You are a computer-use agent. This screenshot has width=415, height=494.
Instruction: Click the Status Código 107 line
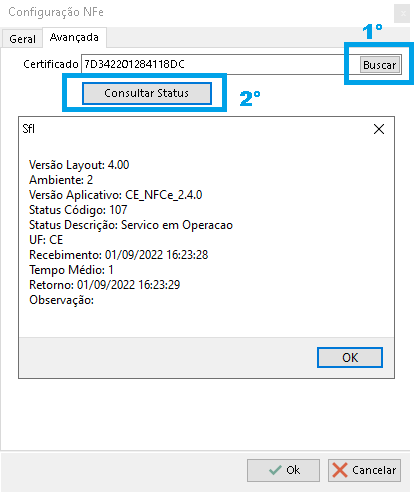coord(78,210)
